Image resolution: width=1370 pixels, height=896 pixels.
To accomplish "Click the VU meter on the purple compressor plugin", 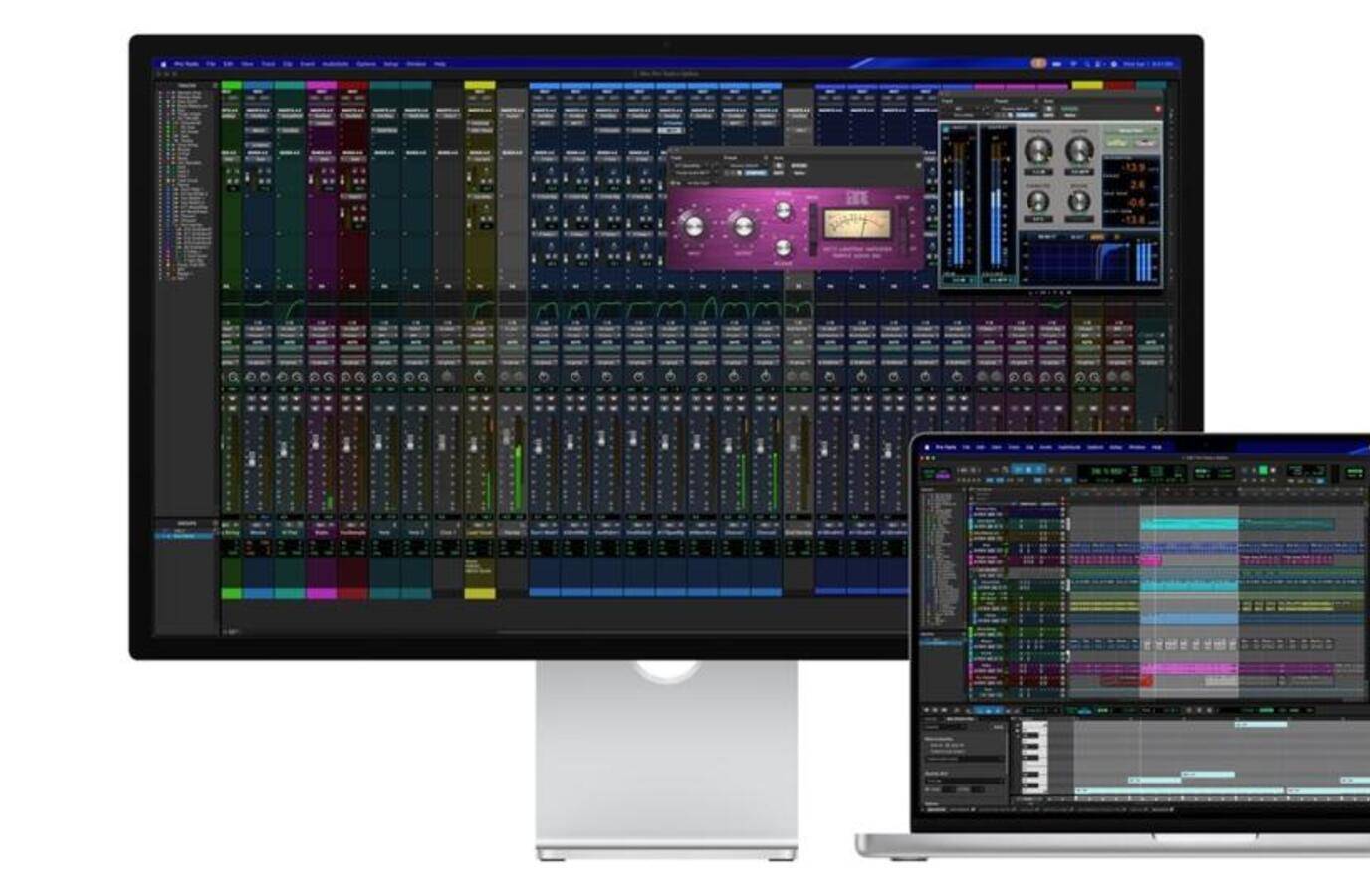I will coord(854,223).
